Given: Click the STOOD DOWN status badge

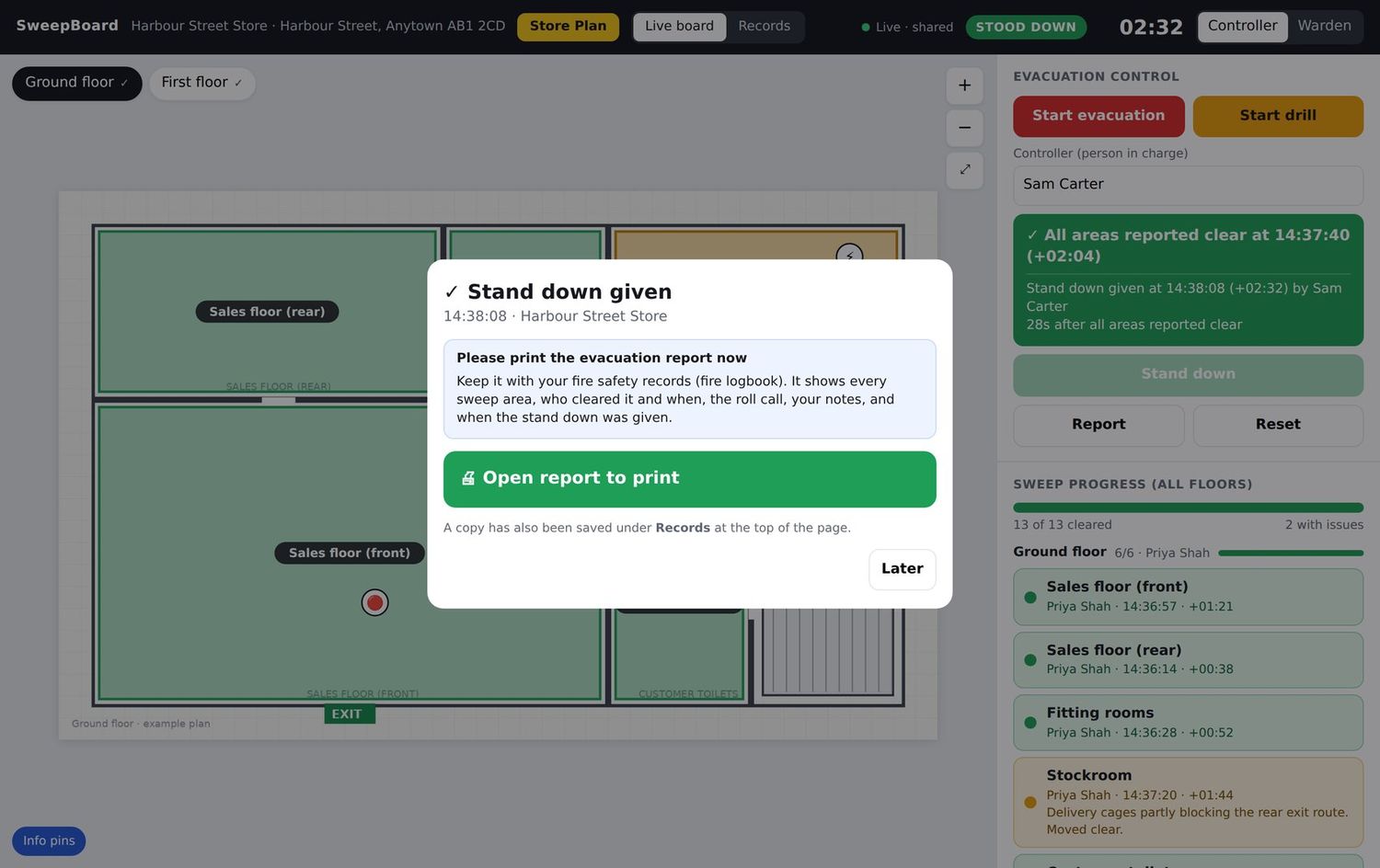Looking at the screenshot, I should click(1026, 28).
